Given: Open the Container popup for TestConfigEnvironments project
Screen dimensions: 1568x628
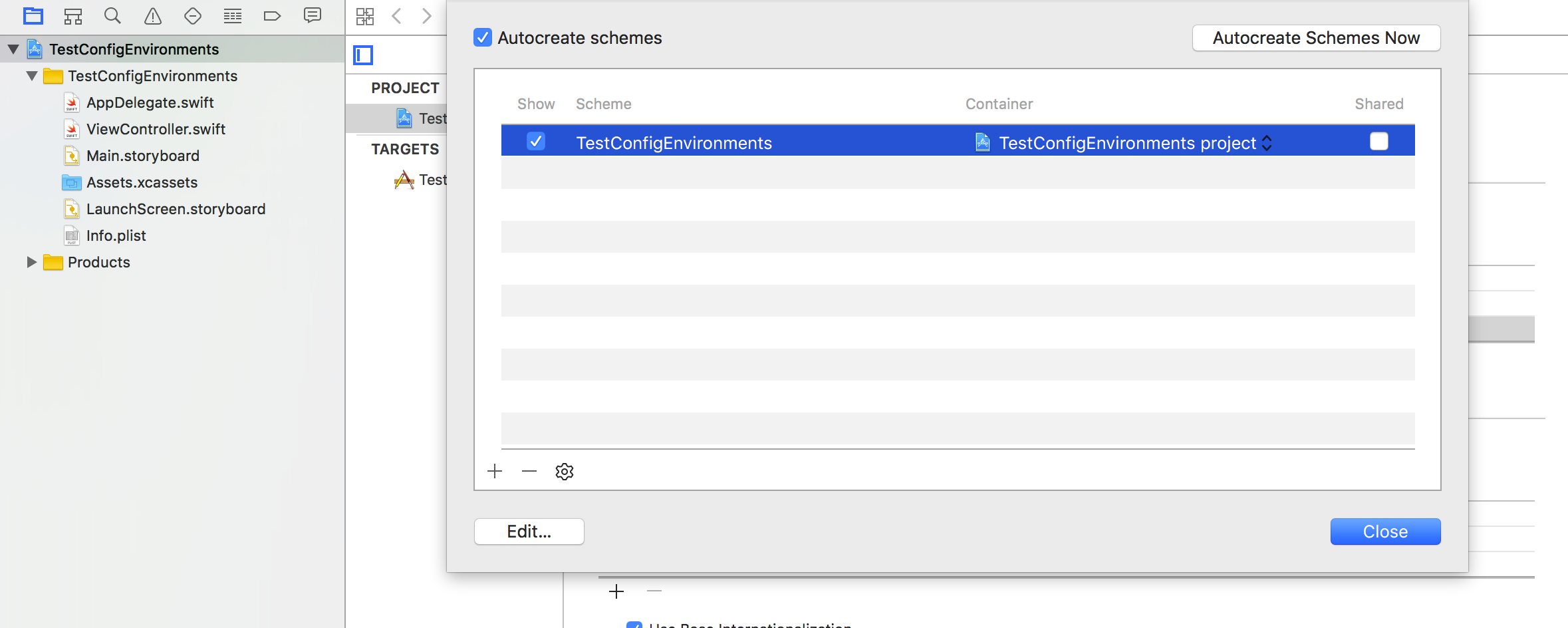Looking at the screenshot, I should (1124, 143).
